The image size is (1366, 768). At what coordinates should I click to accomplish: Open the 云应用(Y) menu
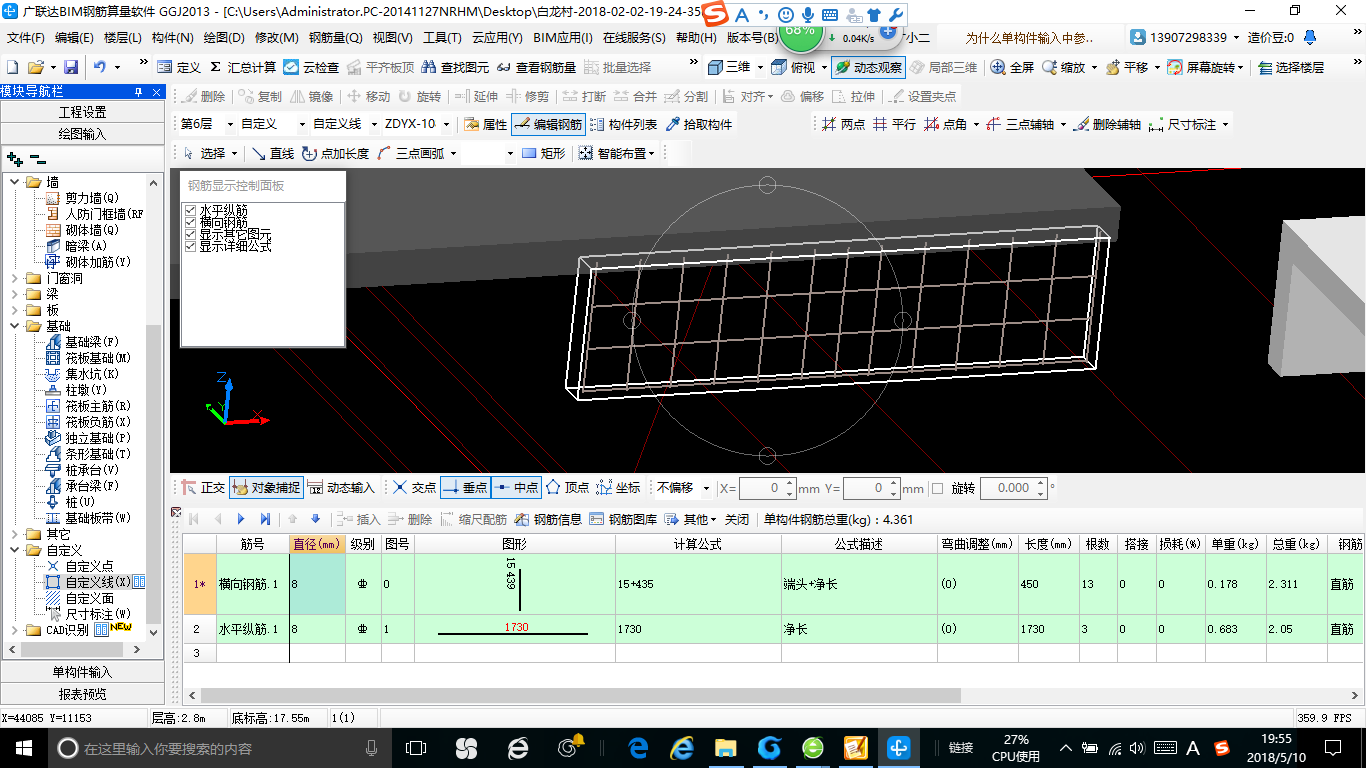[x=497, y=38]
